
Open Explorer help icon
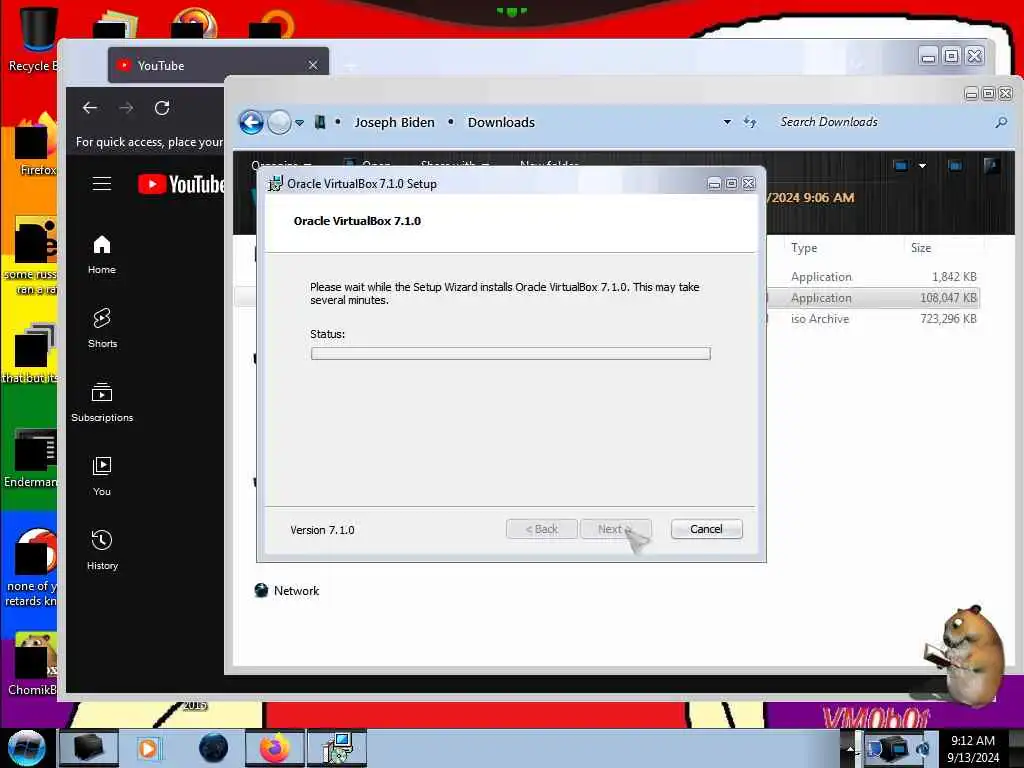pos(991,166)
